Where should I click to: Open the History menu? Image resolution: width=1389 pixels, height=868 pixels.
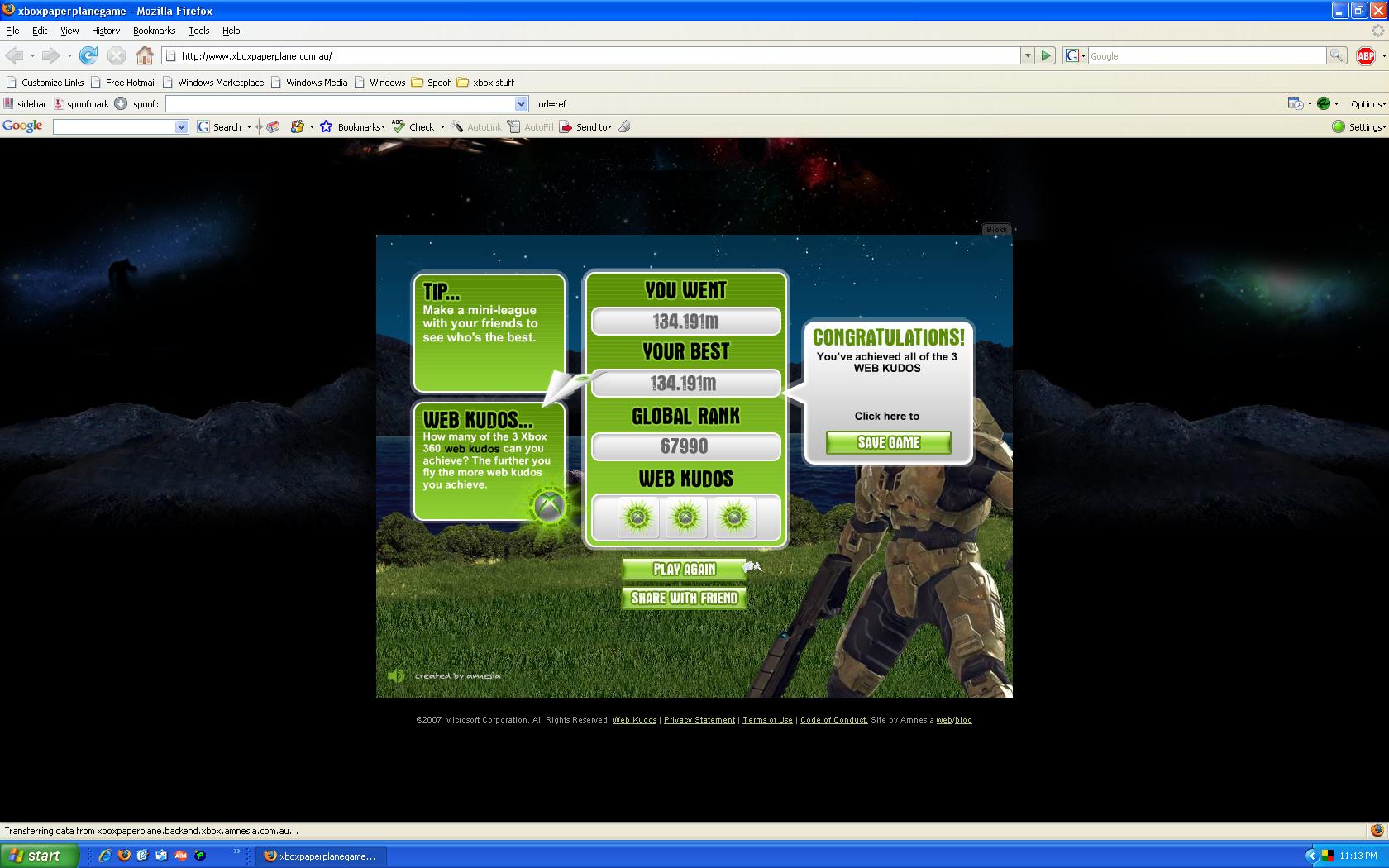(106, 31)
